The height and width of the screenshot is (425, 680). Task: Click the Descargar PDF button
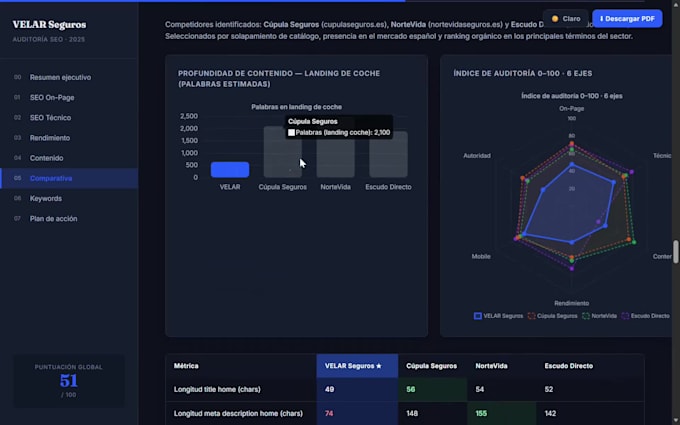point(627,19)
